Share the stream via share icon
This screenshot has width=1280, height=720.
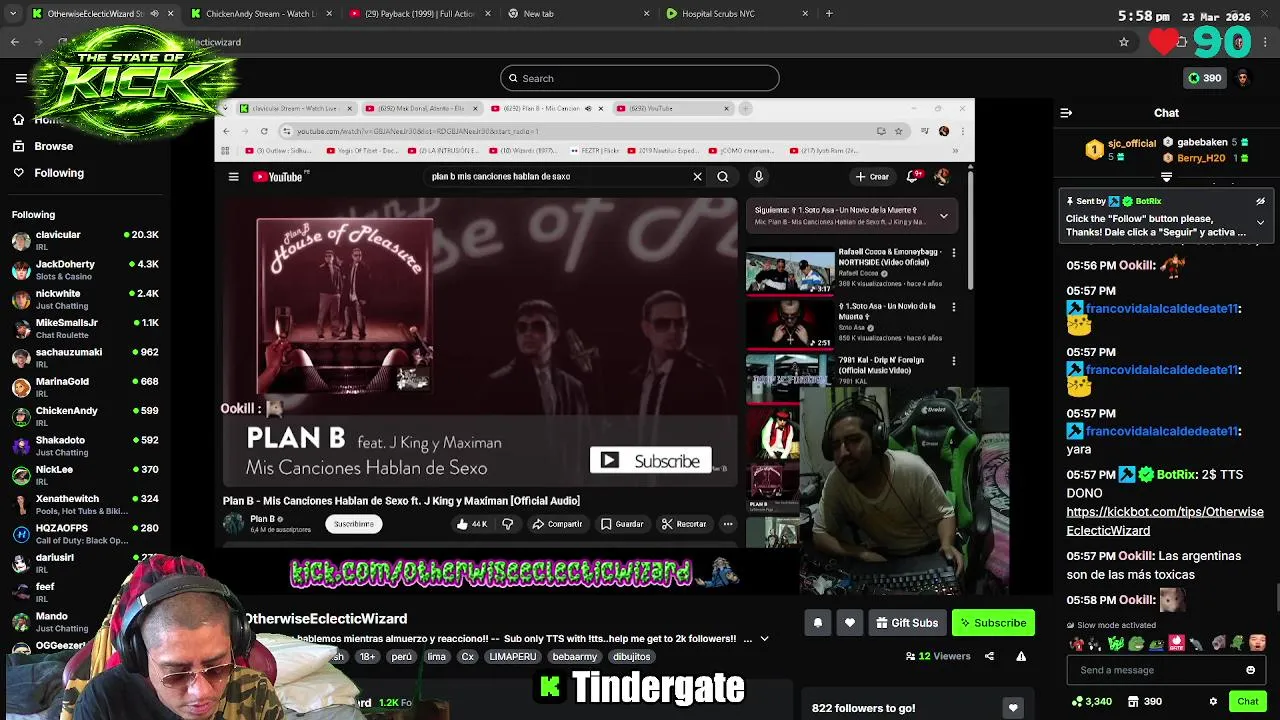click(x=989, y=656)
